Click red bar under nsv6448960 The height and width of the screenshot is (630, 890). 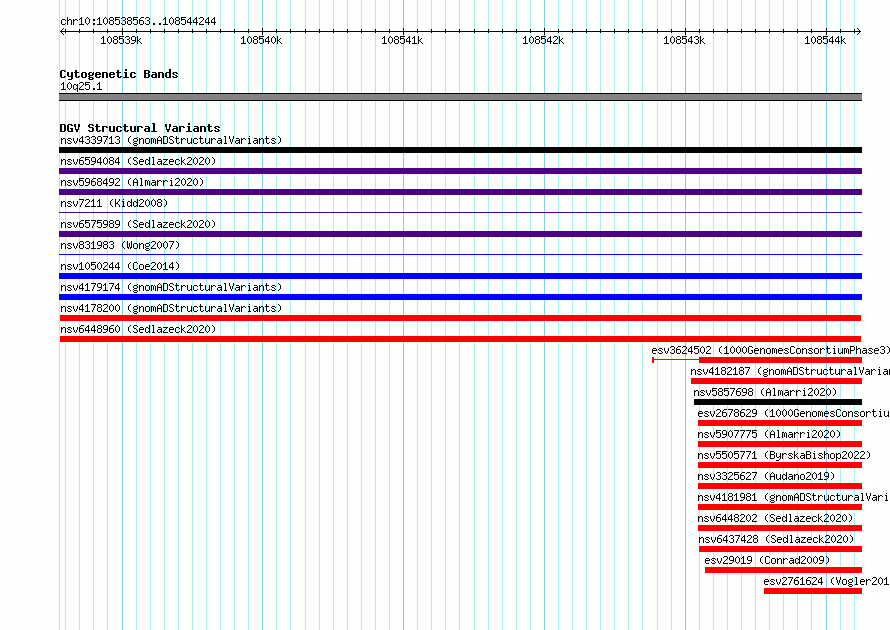[x=460, y=339]
